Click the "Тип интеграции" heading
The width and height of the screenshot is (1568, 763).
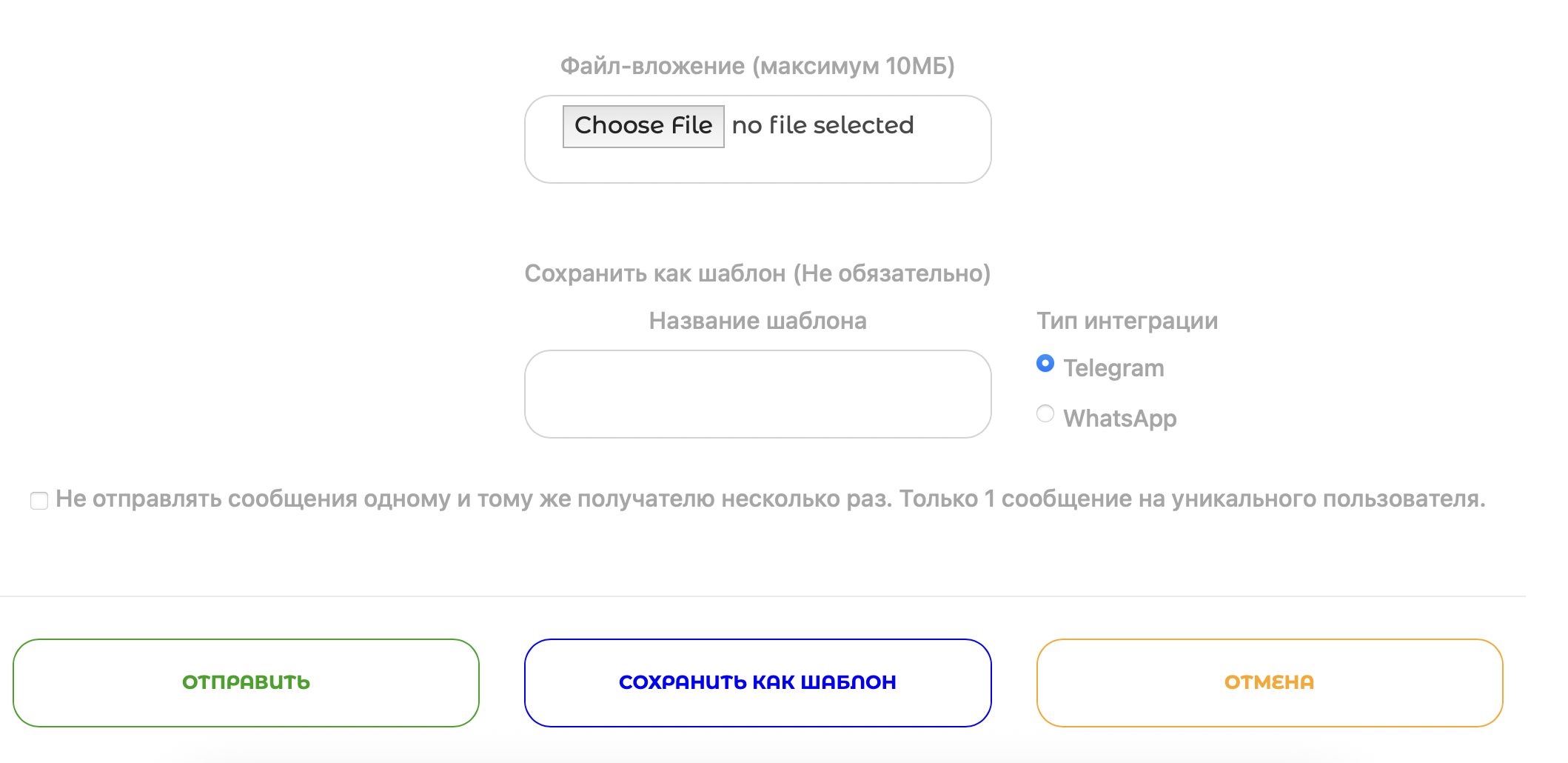1127,321
